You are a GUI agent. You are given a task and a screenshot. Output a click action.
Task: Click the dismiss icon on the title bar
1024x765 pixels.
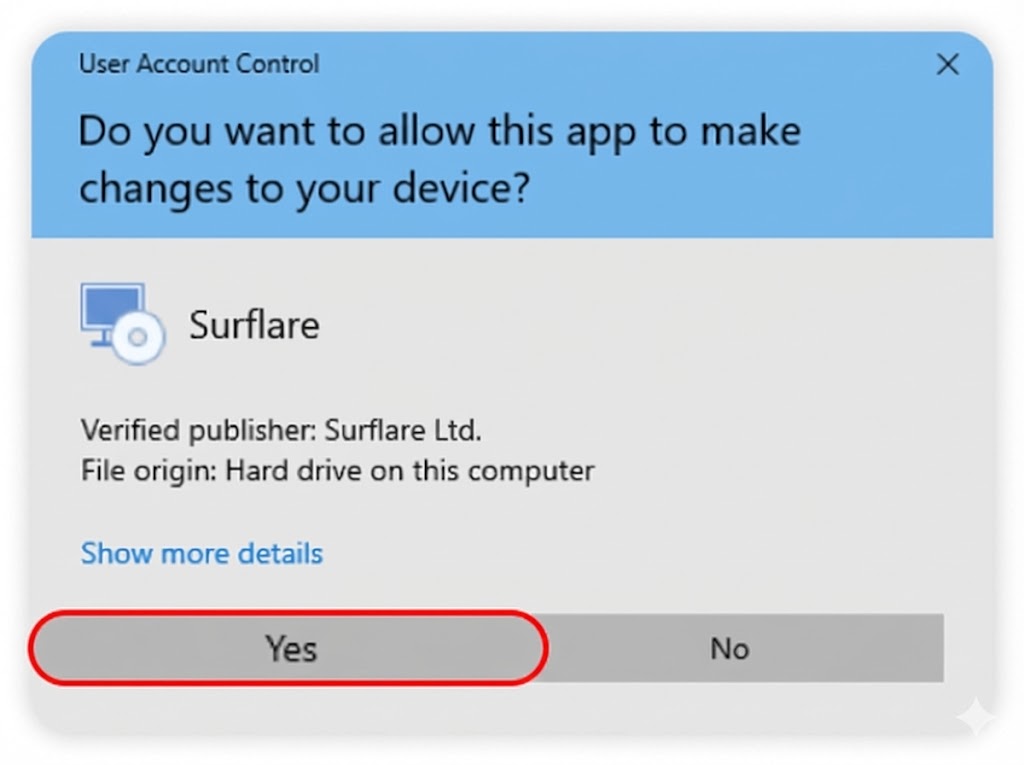coord(947,64)
